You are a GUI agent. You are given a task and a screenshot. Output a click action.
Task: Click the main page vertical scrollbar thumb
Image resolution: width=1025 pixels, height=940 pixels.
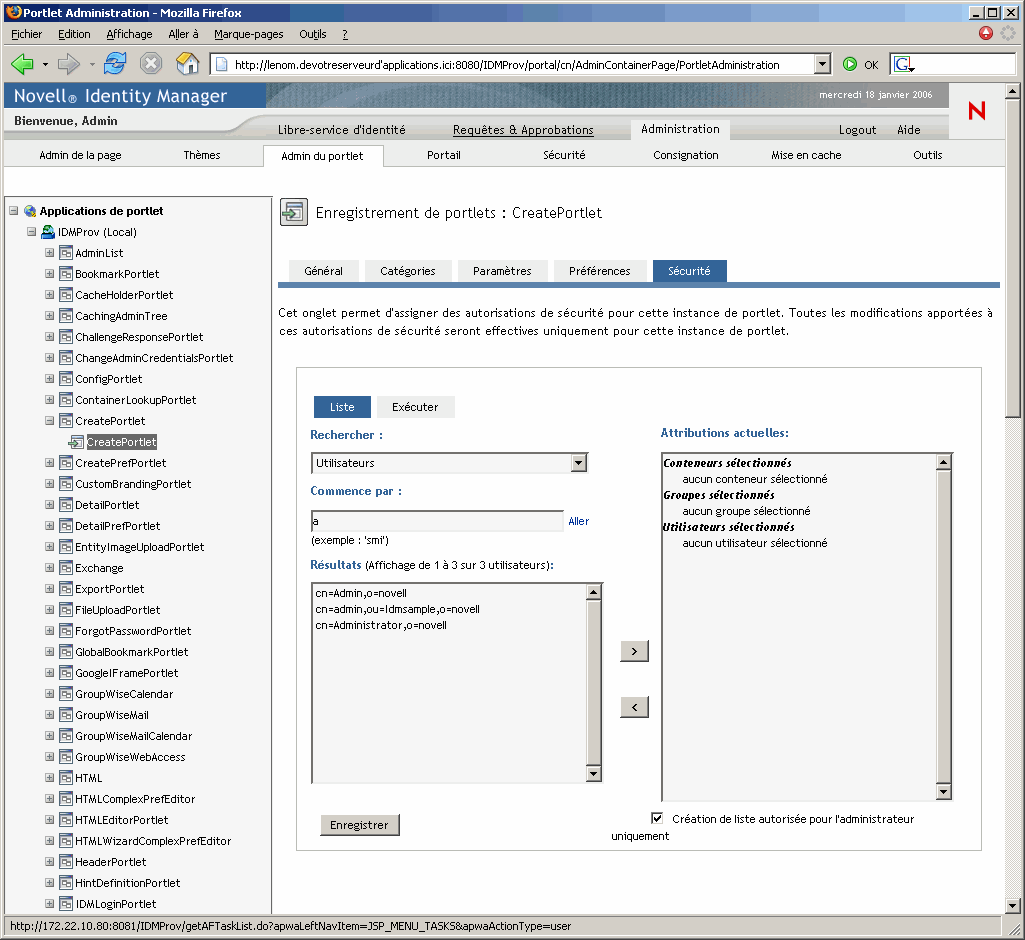tap(1012, 257)
